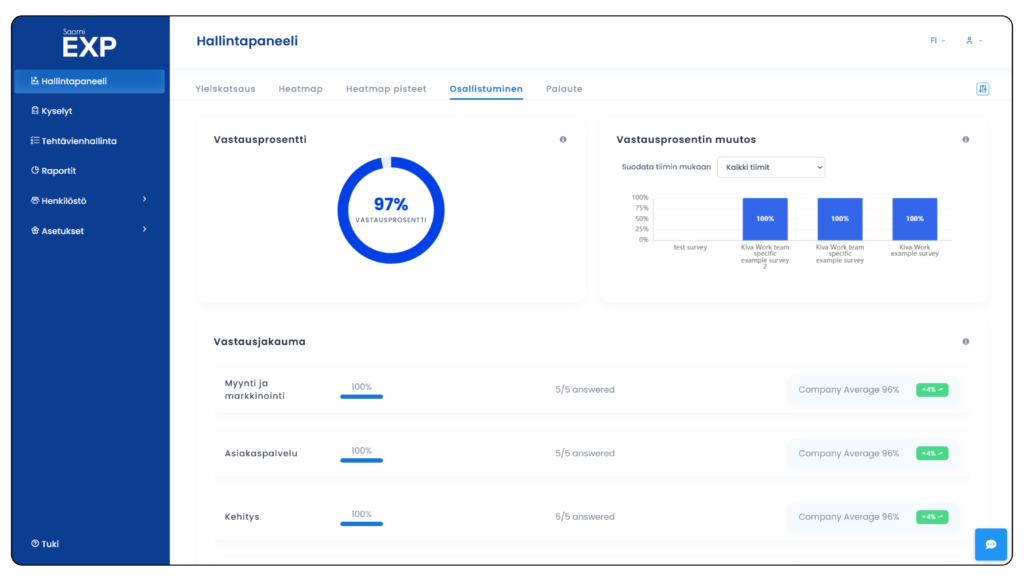Viewport: 1024px width, 581px height.
Task: Open the user profile icon menu
Action: pyautogui.click(x=973, y=41)
